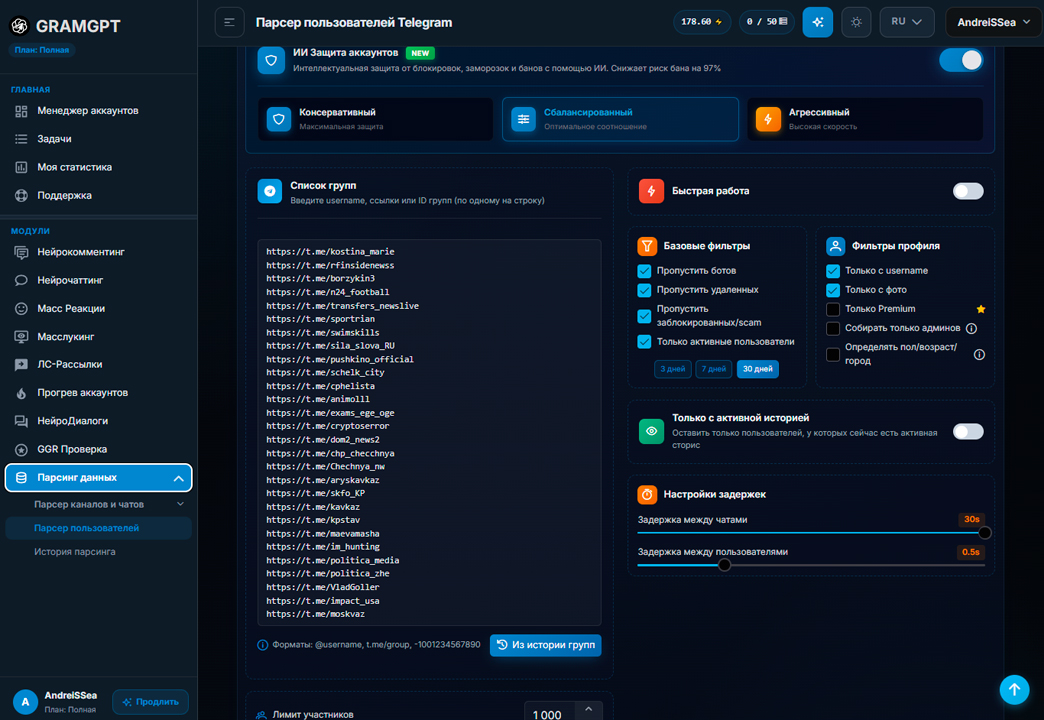Select the Агрессивный protection mode
Screen dimensions: 1044x720
tap(864, 119)
